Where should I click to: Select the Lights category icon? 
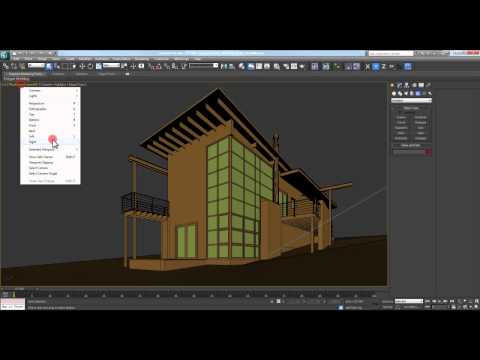coord(406,93)
